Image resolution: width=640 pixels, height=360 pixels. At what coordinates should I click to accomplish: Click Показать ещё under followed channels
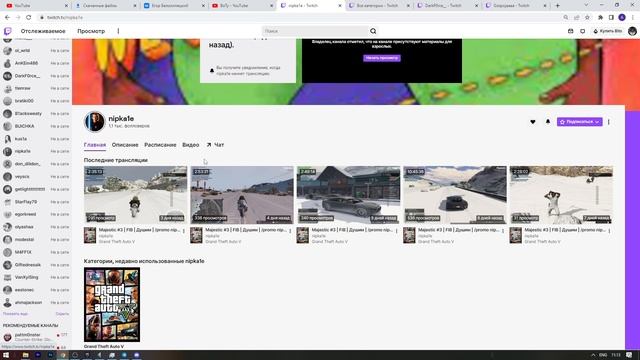tap(15, 314)
